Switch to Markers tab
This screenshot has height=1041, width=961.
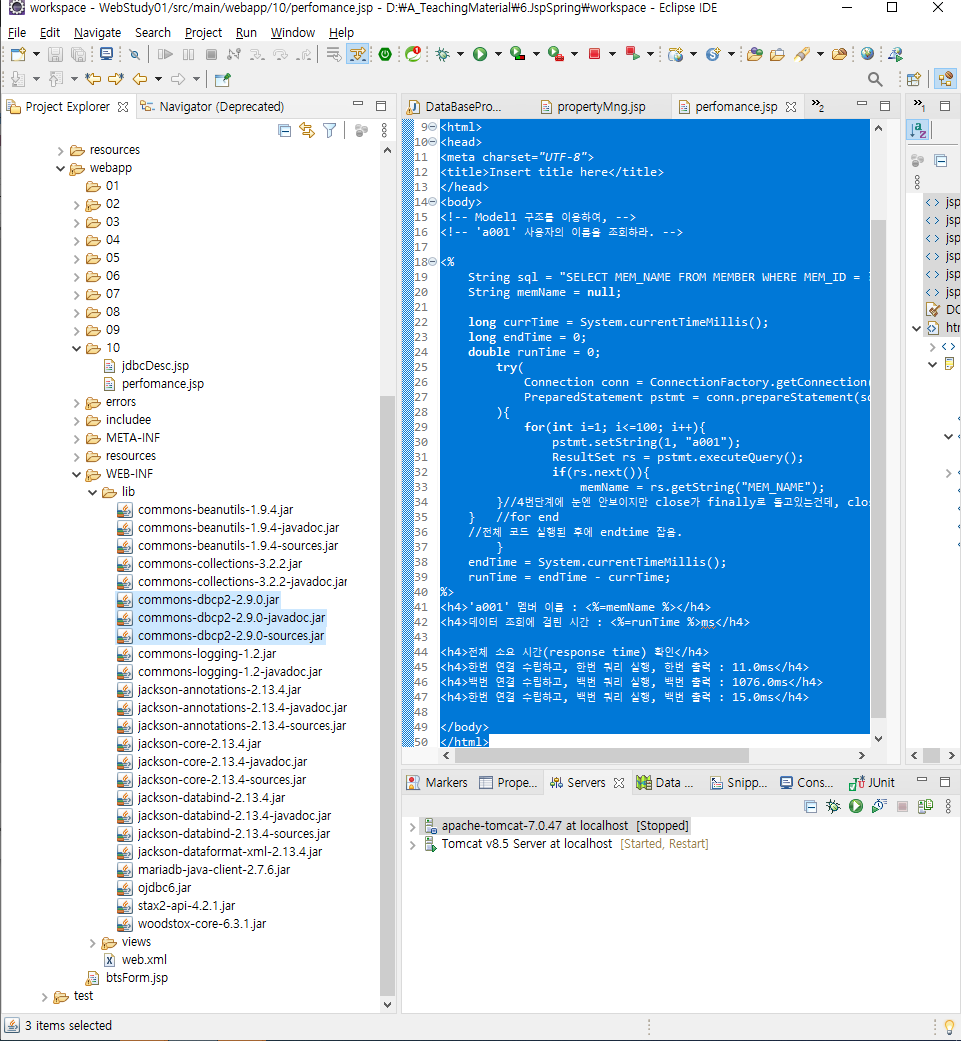point(437,783)
